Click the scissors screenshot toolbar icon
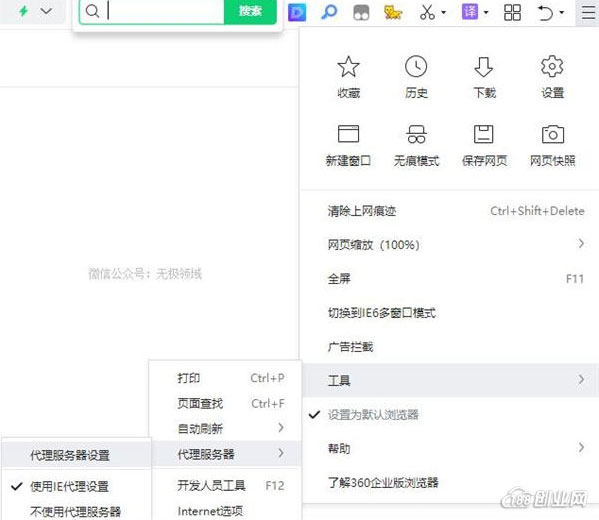Image resolution: width=599 pixels, height=520 pixels. click(x=427, y=12)
